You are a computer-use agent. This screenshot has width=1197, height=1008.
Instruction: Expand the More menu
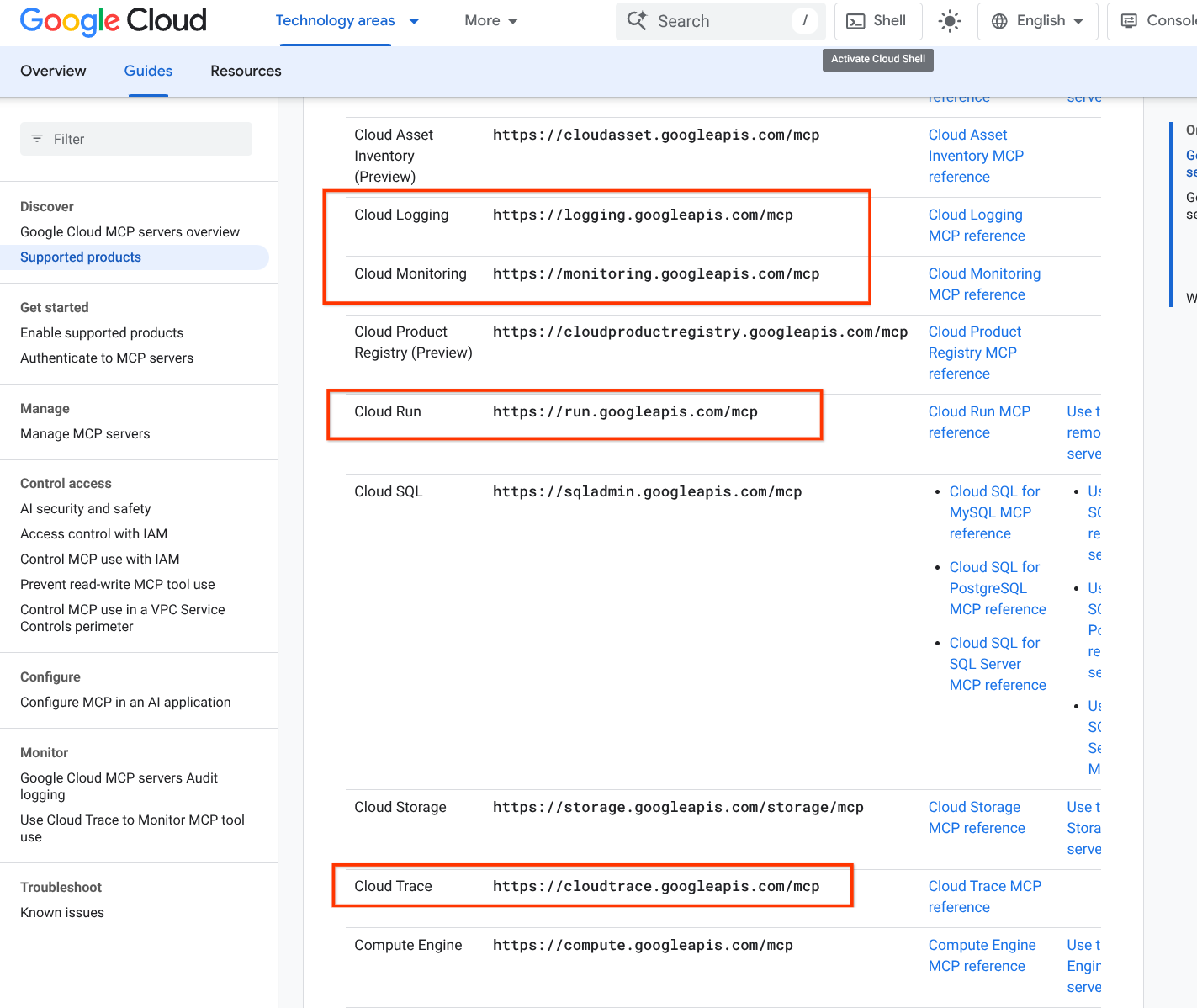[491, 21]
